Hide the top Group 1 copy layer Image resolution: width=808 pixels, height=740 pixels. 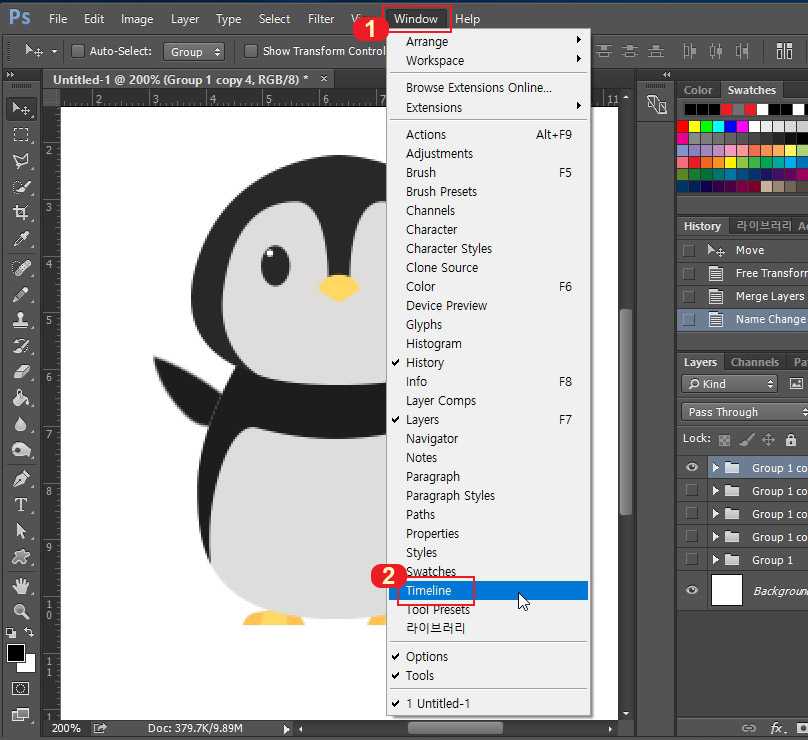[692, 467]
